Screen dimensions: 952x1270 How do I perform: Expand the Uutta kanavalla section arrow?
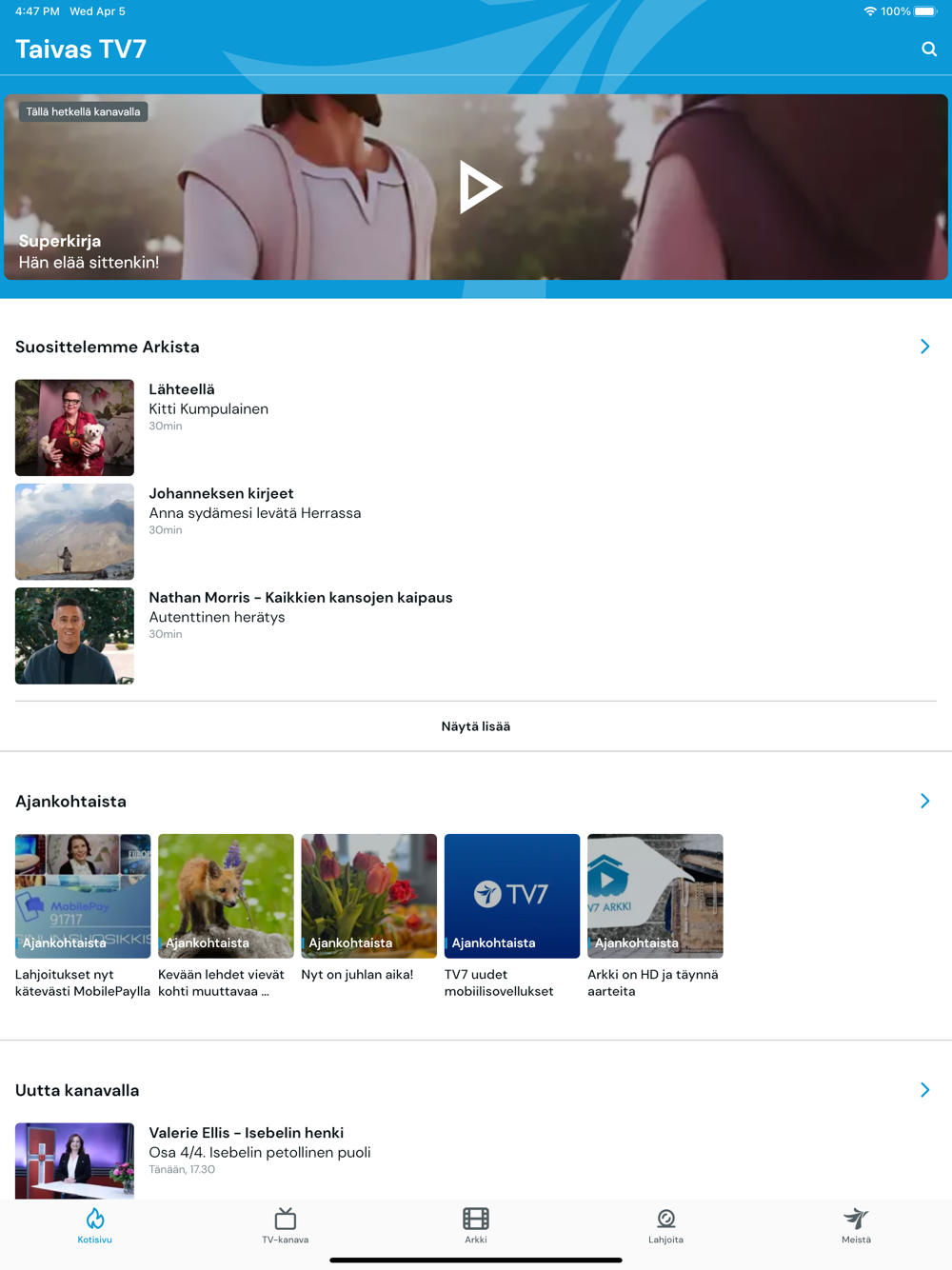(924, 1090)
